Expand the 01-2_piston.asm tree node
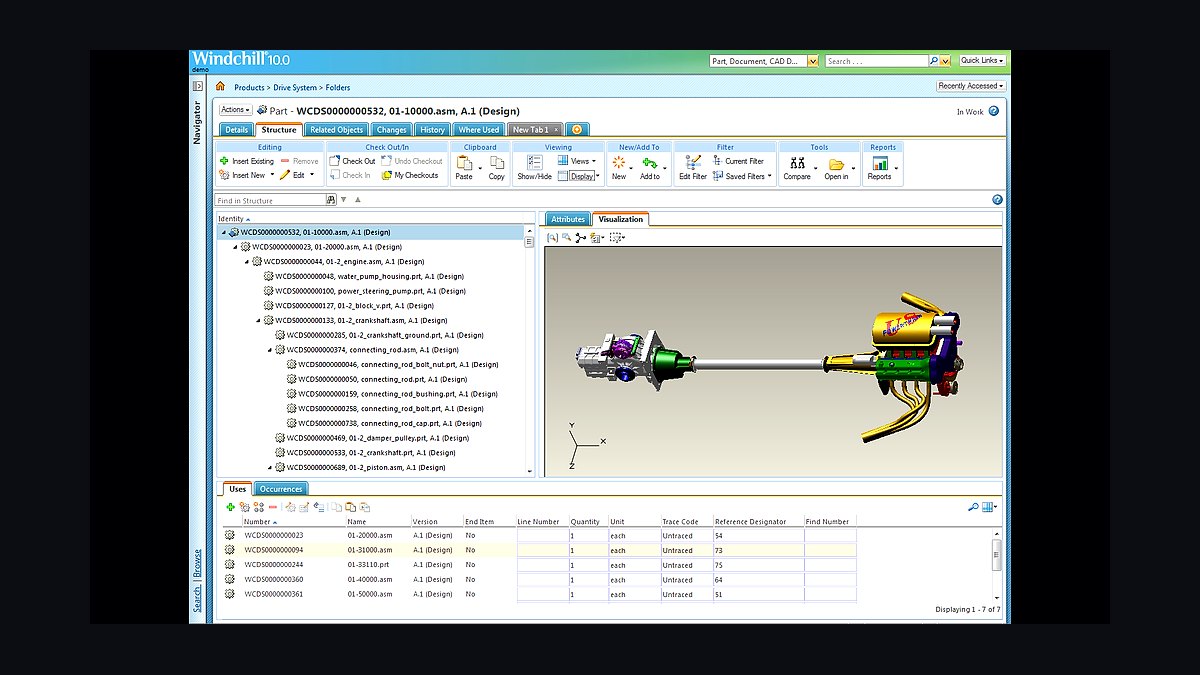This screenshot has height=675, width=1200. 270,467
